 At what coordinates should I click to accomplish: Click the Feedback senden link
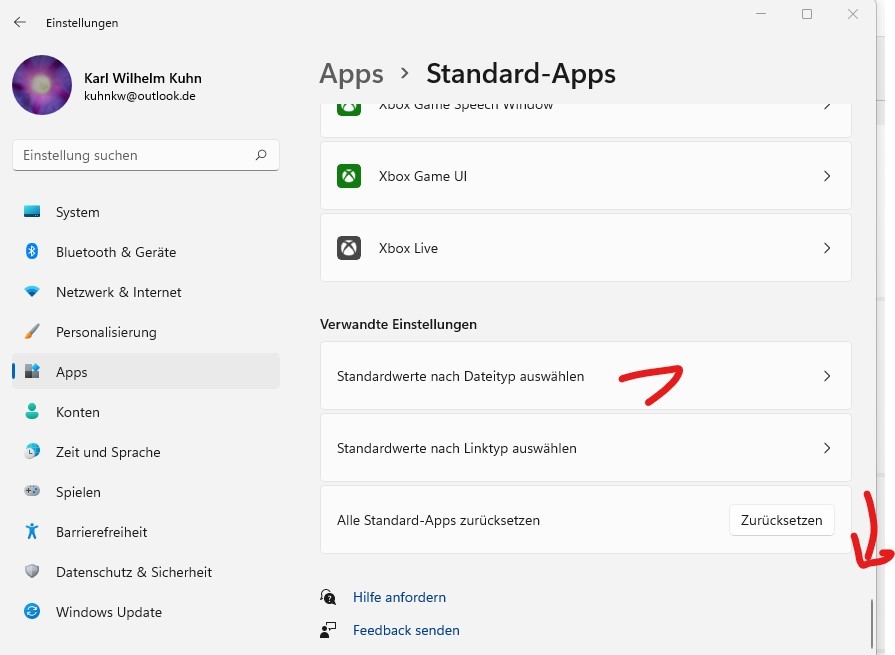406,630
